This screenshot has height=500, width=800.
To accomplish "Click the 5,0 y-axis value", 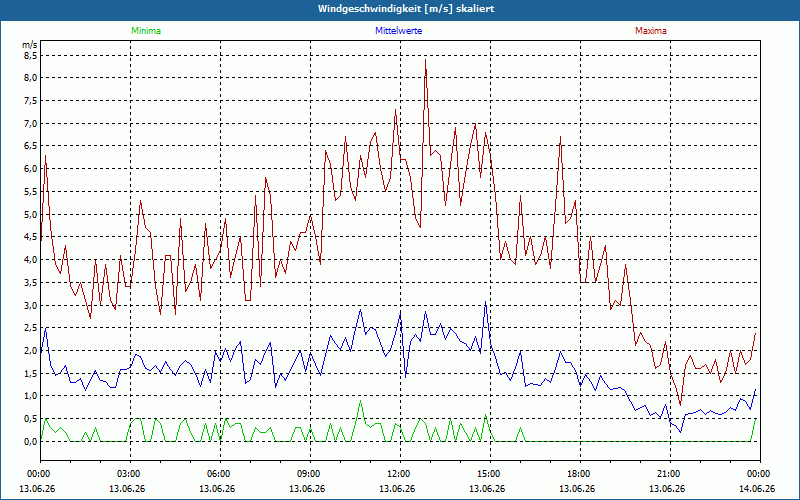I will click(x=30, y=214).
